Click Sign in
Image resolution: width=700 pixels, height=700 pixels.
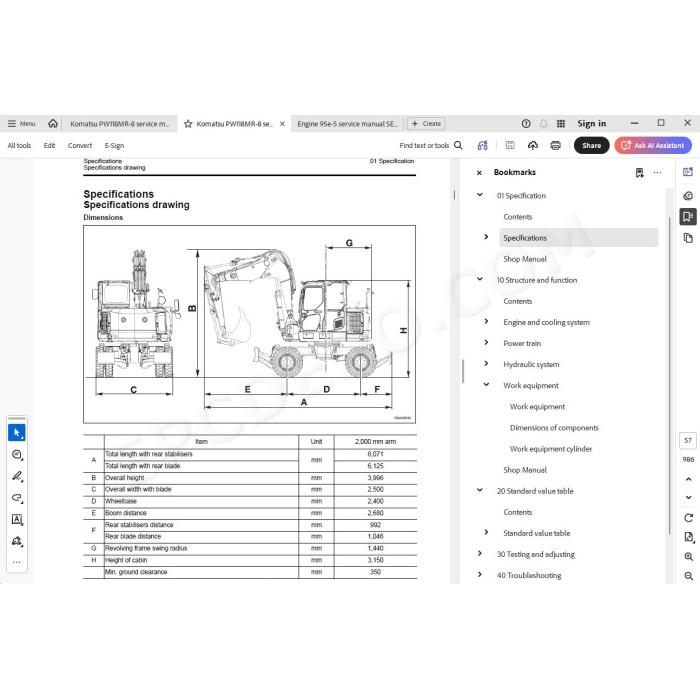592,124
